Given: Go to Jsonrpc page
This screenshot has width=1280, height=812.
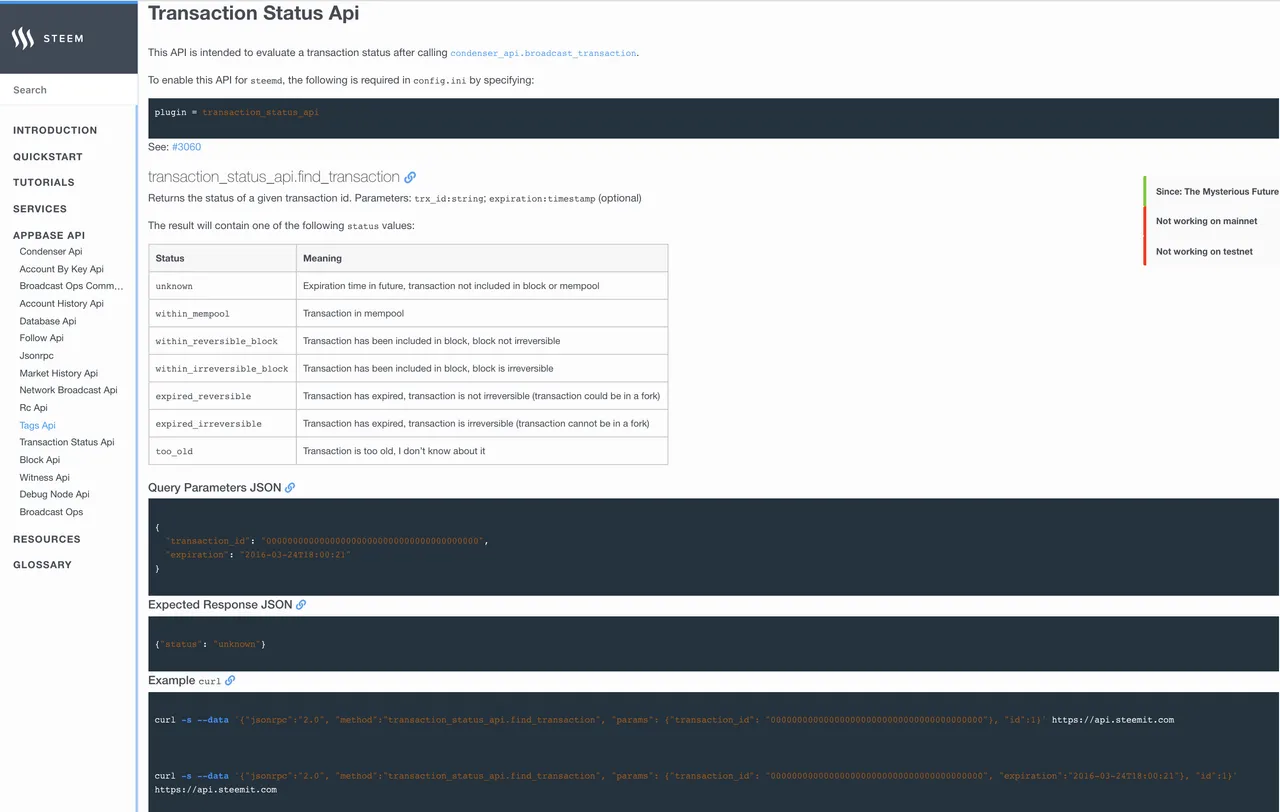Looking at the screenshot, I should tap(37, 356).
